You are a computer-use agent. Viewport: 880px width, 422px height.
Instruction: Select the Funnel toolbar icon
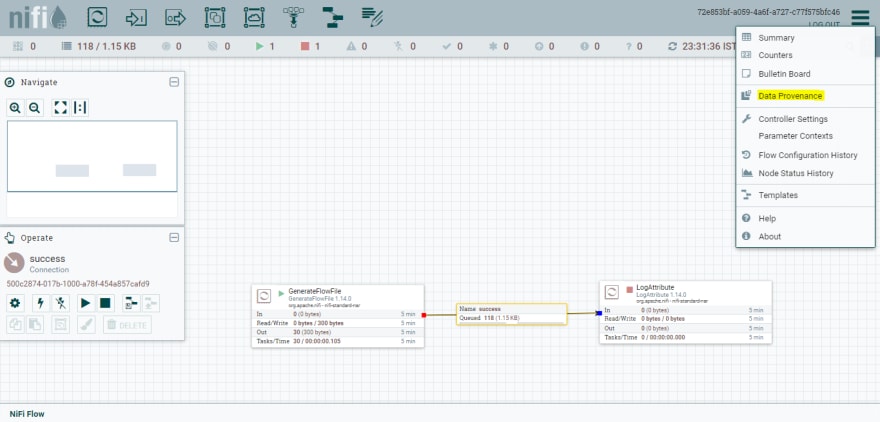coord(293,17)
